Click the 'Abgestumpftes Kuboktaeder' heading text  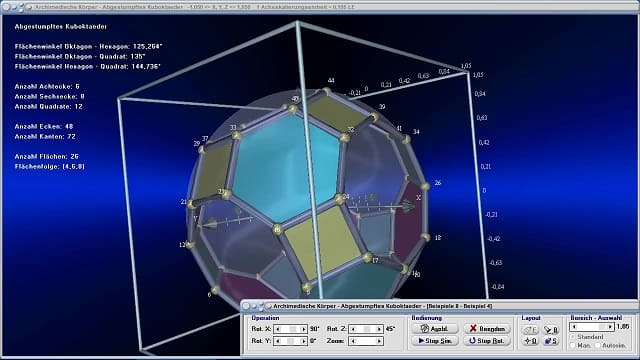pos(61,27)
